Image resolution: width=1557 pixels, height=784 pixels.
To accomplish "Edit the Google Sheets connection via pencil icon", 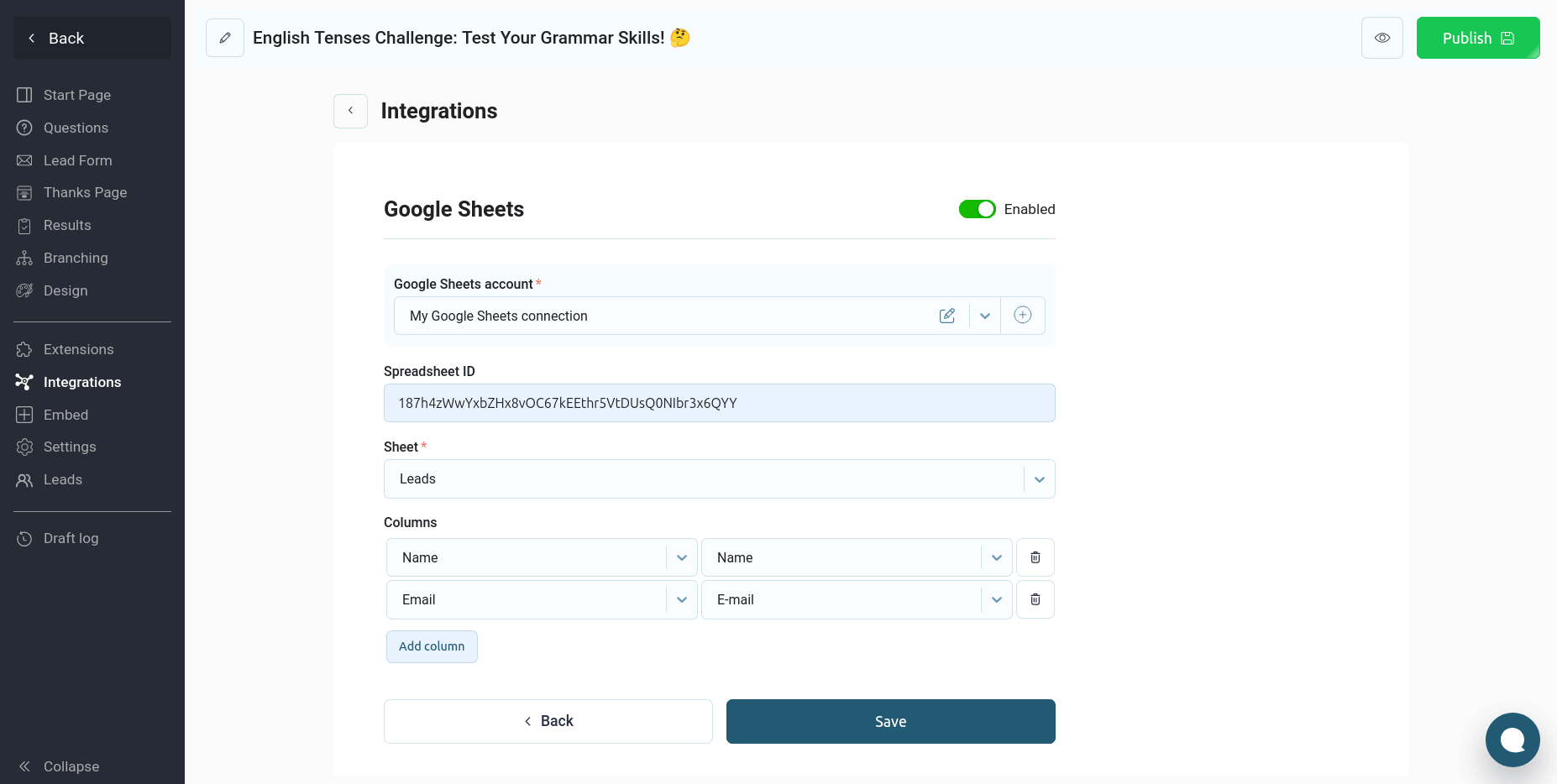I will [946, 316].
